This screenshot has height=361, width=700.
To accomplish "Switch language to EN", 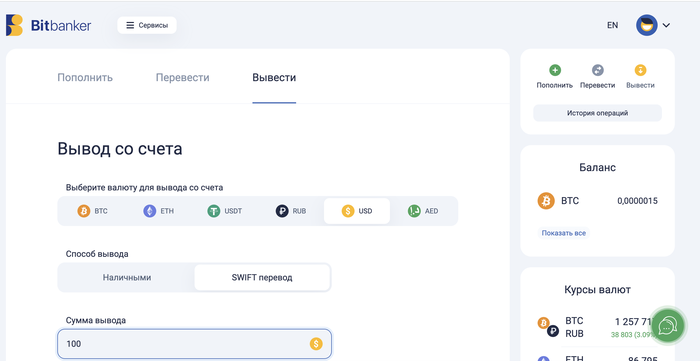I will (612, 25).
